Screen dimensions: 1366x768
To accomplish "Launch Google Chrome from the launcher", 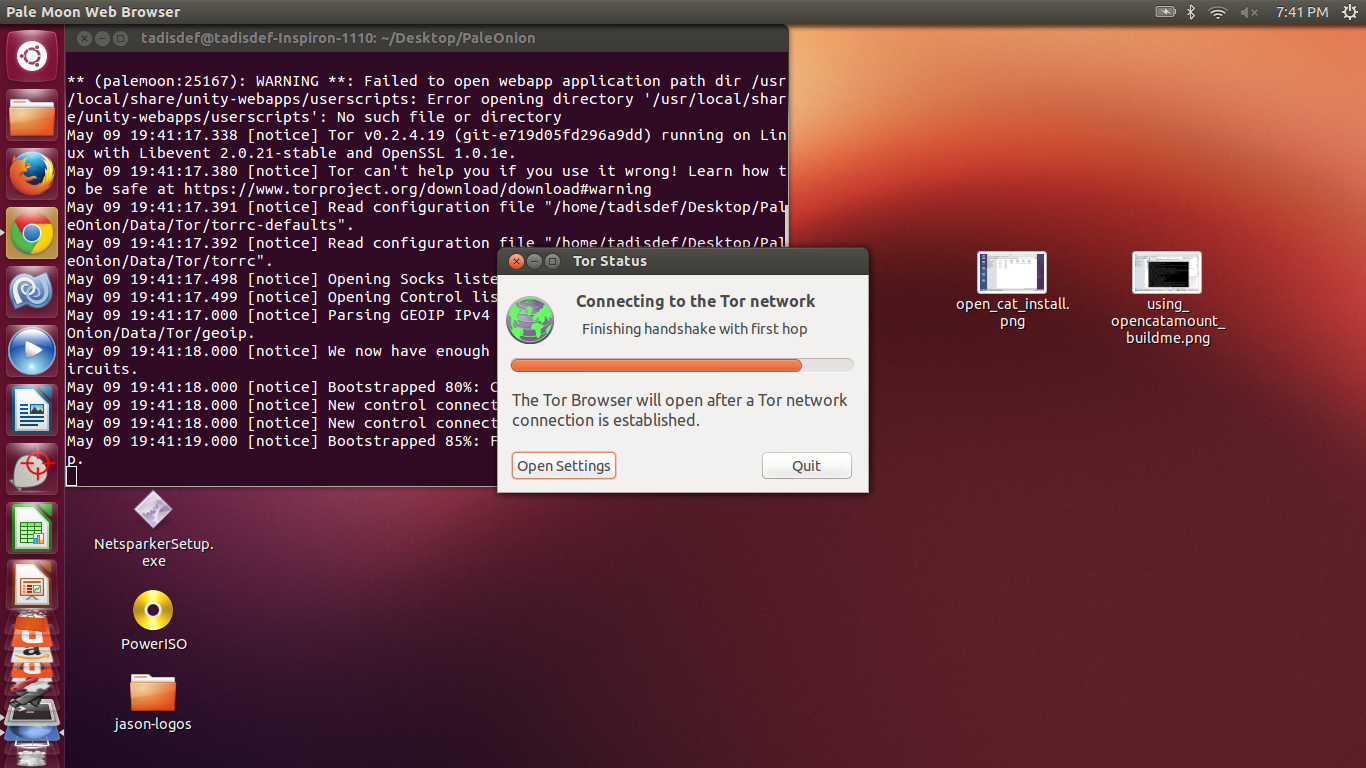I will pyautogui.click(x=32, y=234).
